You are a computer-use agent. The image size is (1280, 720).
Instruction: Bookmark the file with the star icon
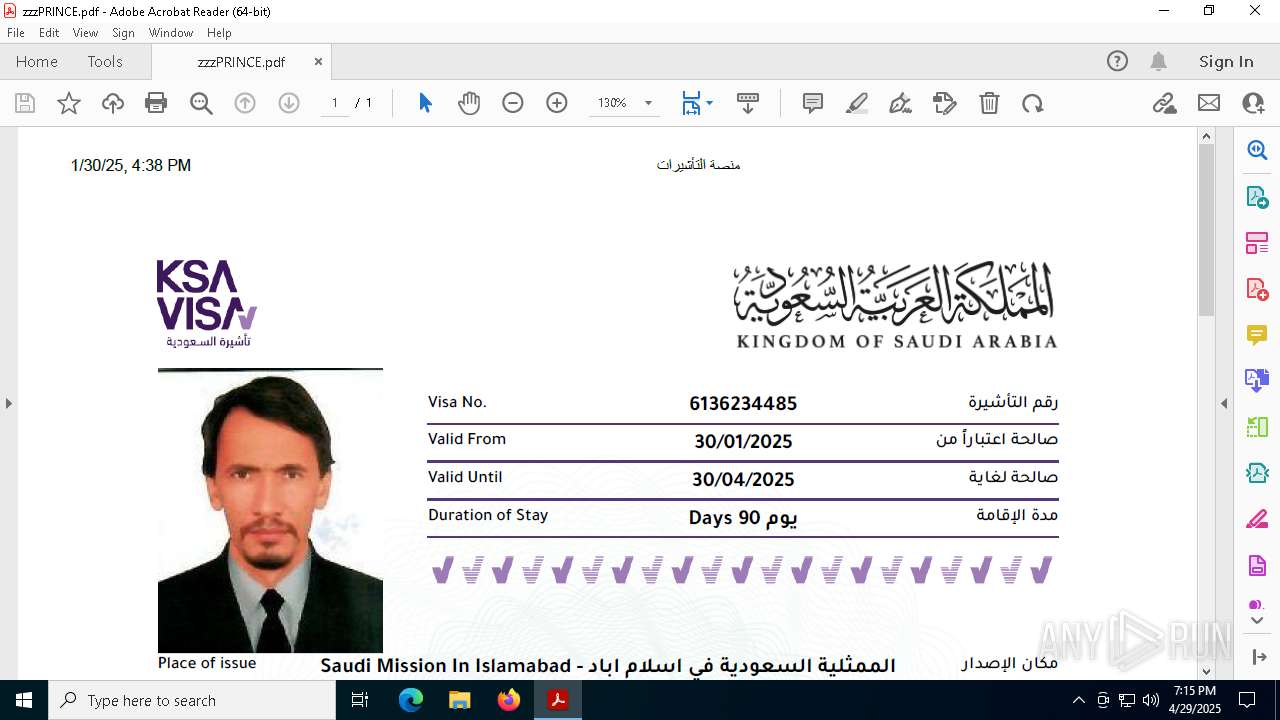coord(69,103)
